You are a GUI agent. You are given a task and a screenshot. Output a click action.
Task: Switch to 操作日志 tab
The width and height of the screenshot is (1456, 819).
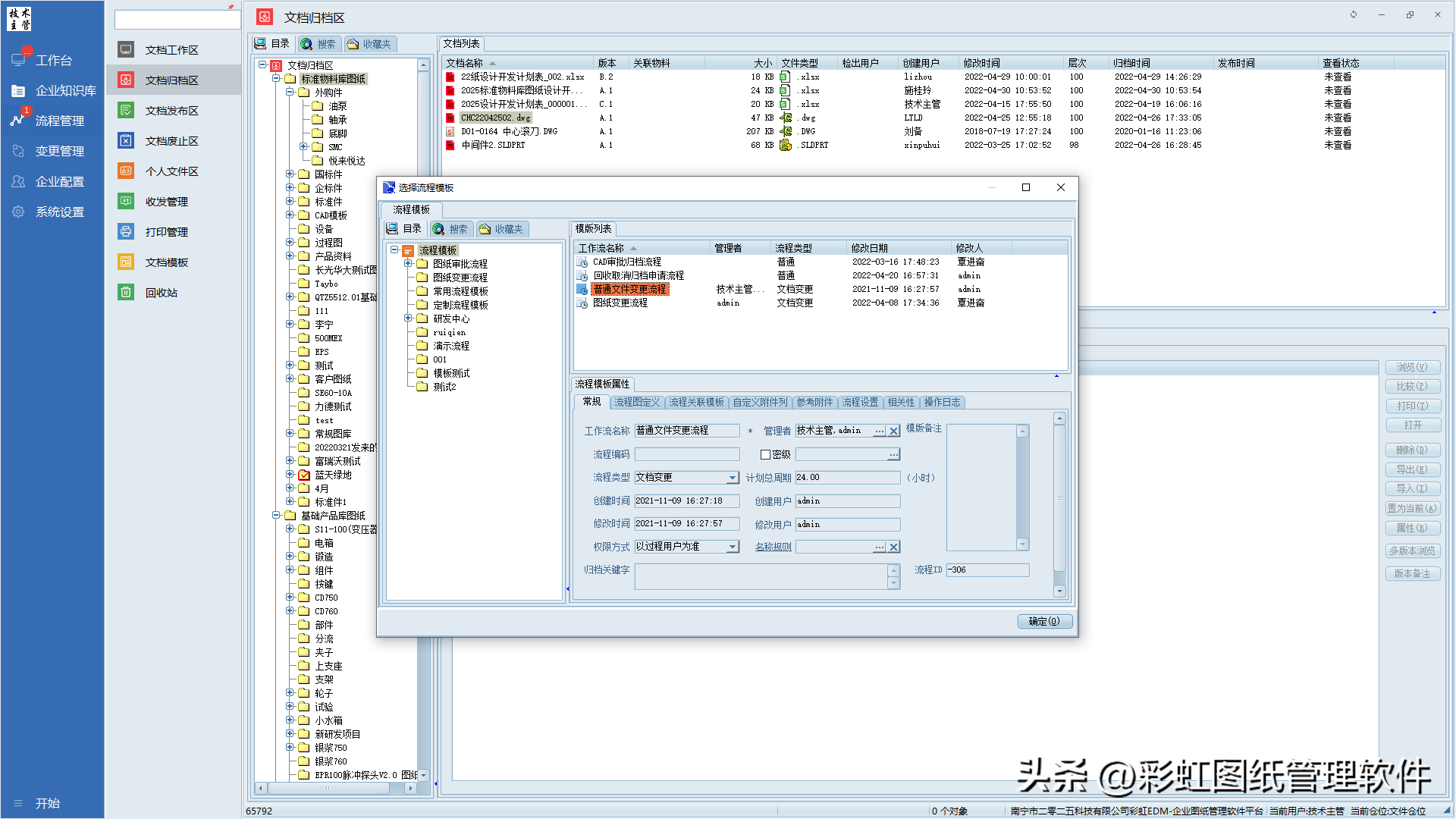point(942,402)
